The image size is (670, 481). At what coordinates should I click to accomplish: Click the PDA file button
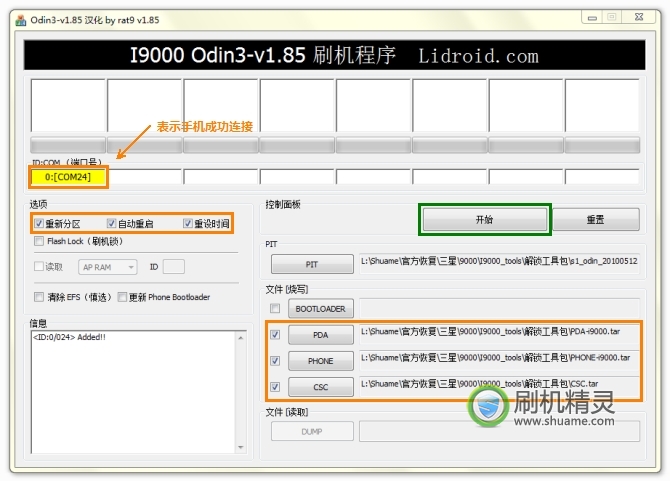(x=320, y=334)
